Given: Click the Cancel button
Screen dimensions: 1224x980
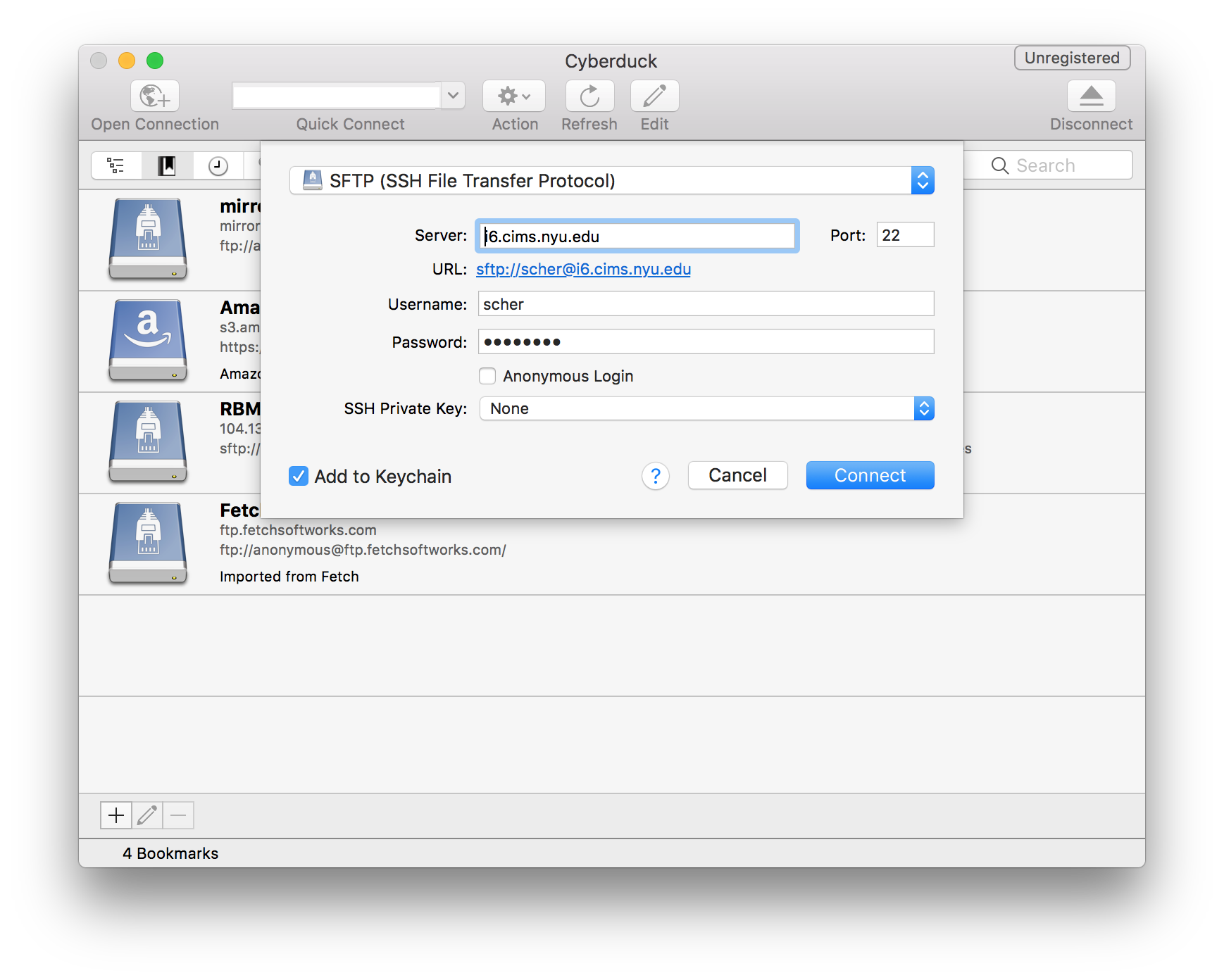Looking at the screenshot, I should (x=738, y=475).
